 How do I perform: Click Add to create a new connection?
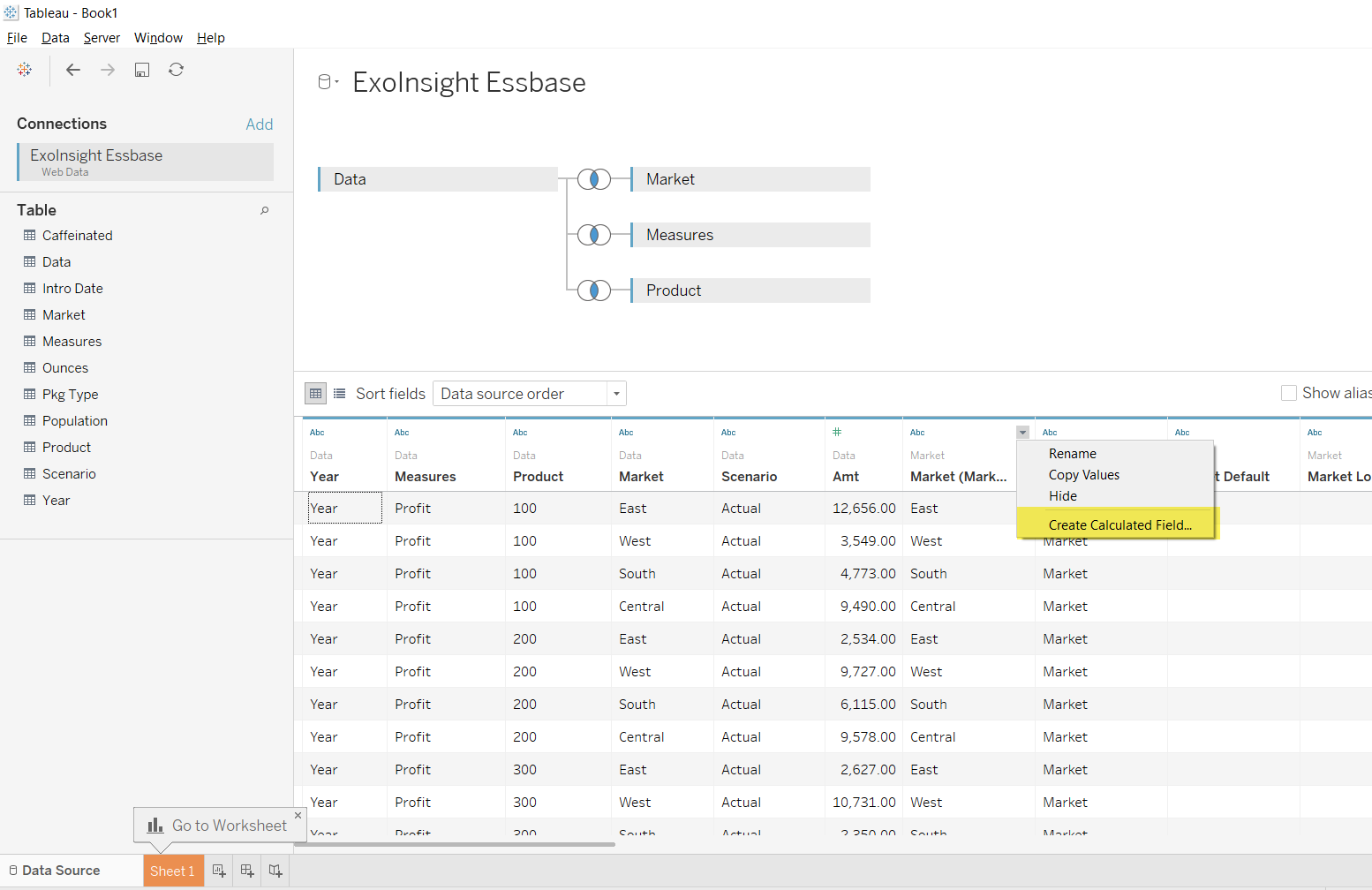260,124
